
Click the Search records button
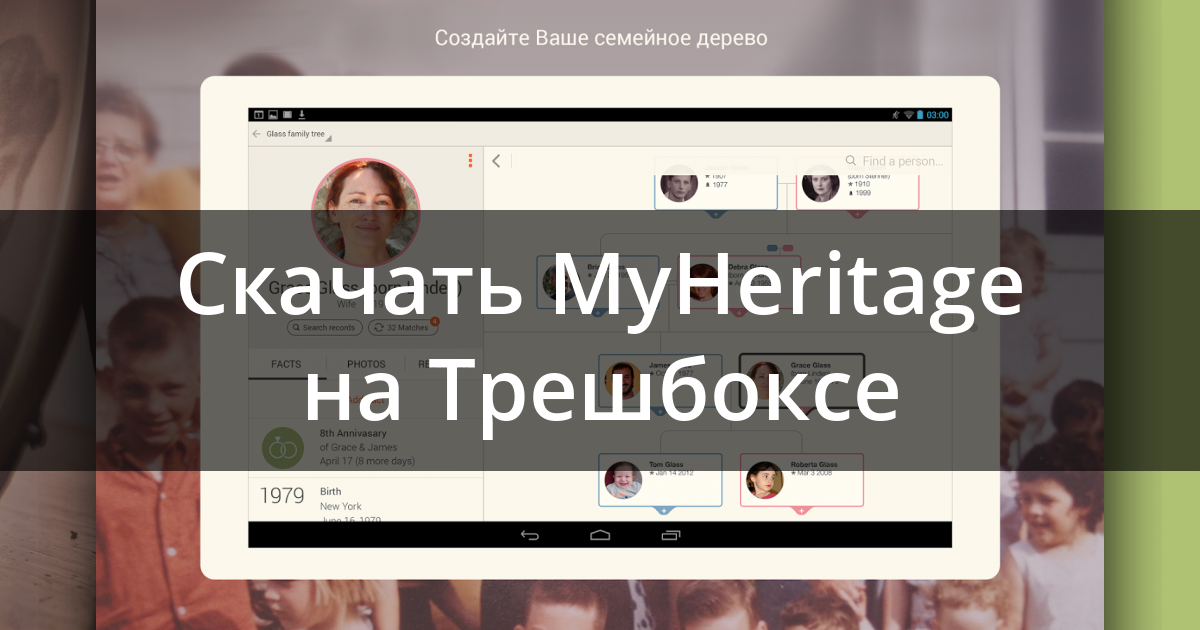pos(325,327)
